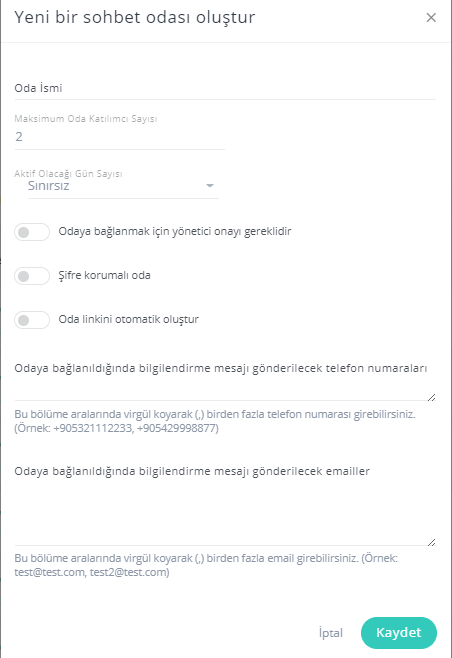This screenshot has height=658, width=452.
Task: Select the Sınırsız value text
Action: pyautogui.click(x=49, y=186)
